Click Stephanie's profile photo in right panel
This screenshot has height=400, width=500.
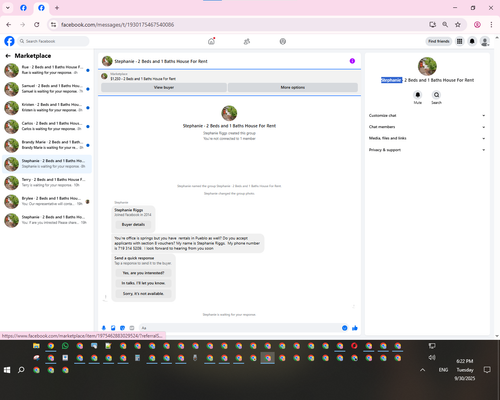click(x=427, y=66)
